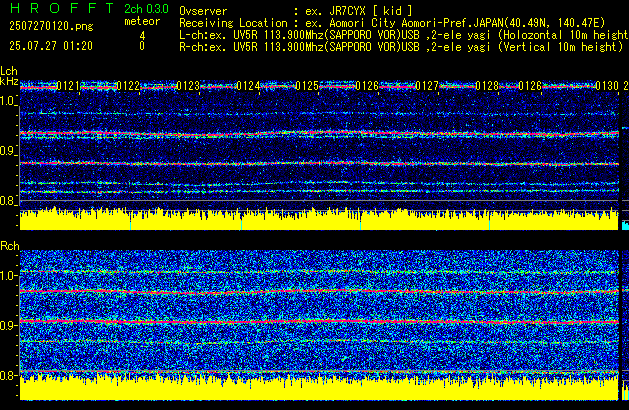The width and height of the screenshot is (629, 410).
Task: Click the Rch yellow signal level graph
Action: tap(319, 388)
